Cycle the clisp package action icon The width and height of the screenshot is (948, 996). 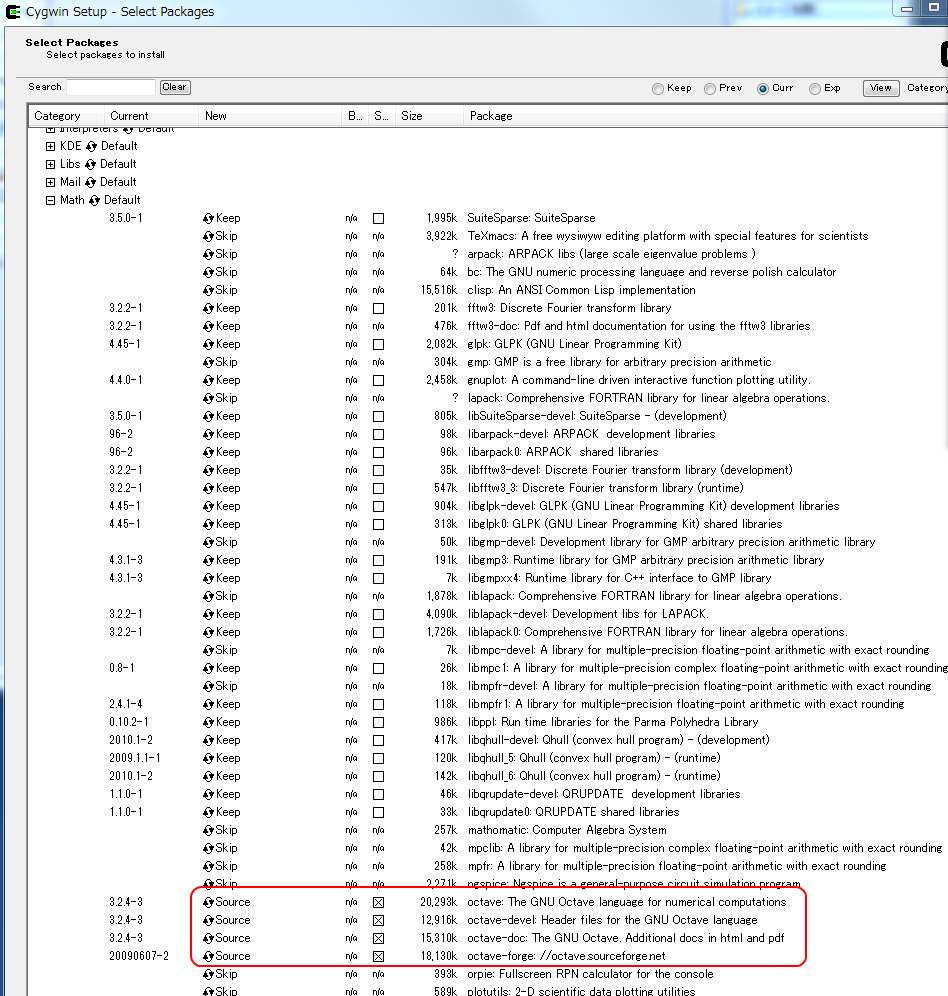[208, 290]
